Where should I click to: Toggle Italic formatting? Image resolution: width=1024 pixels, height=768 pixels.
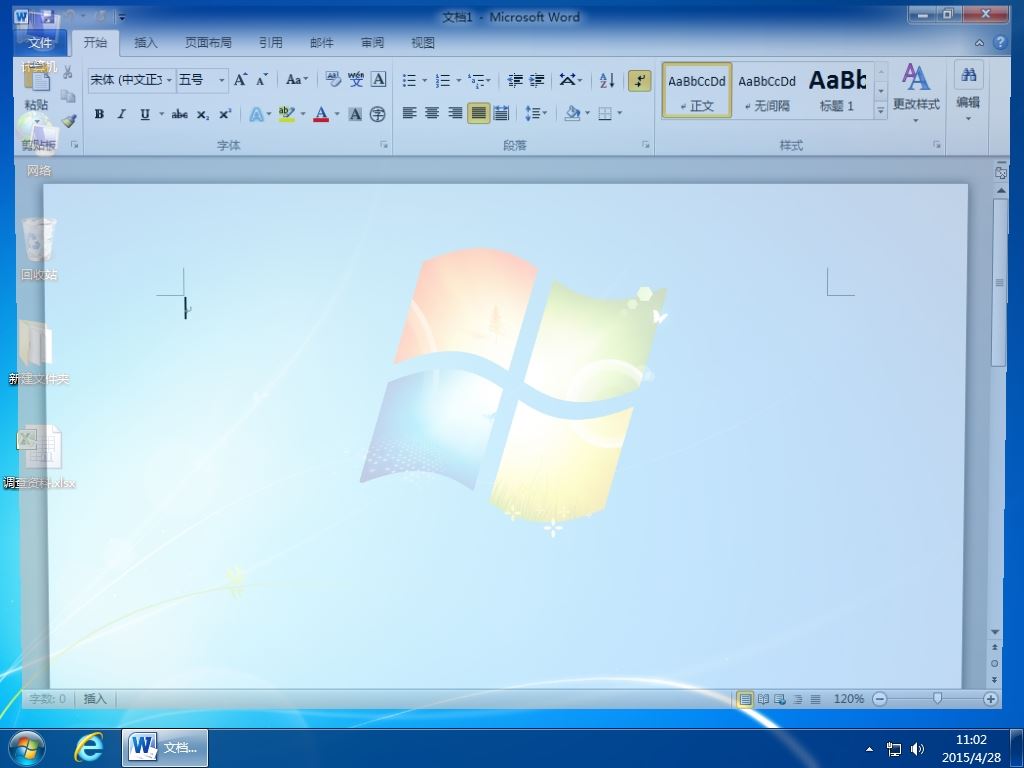(121, 114)
